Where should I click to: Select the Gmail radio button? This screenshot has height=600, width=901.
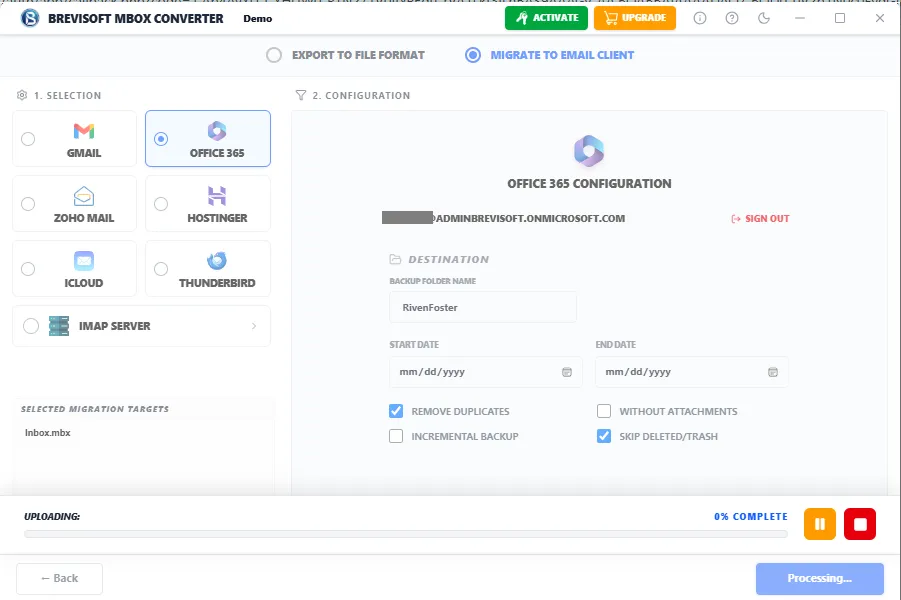[x=28, y=139]
